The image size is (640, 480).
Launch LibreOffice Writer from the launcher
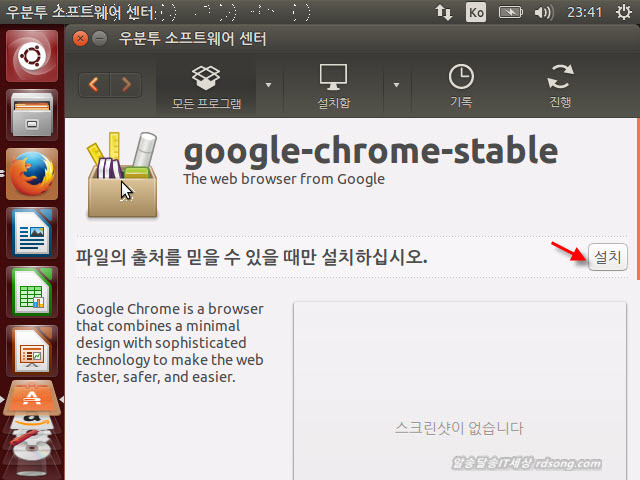pos(32,234)
